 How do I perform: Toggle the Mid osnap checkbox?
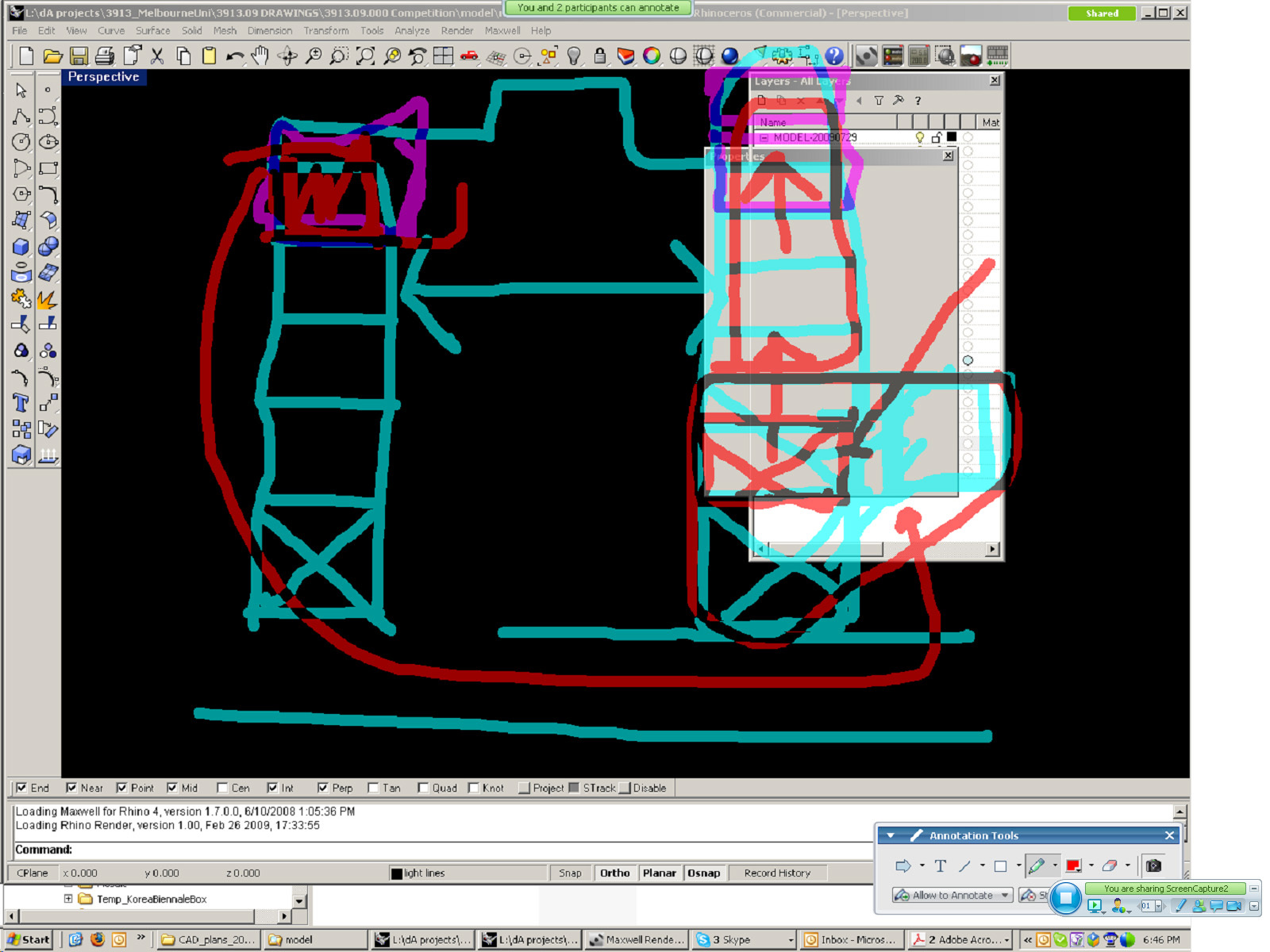pos(172,788)
